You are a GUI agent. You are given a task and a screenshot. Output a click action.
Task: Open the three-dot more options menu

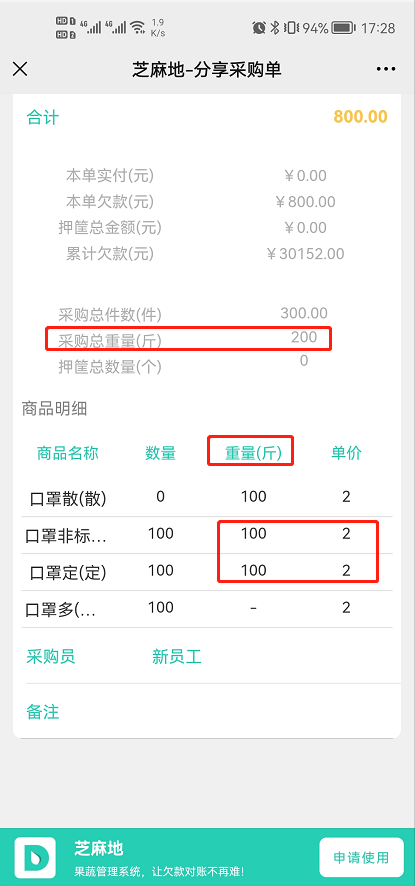(x=386, y=70)
